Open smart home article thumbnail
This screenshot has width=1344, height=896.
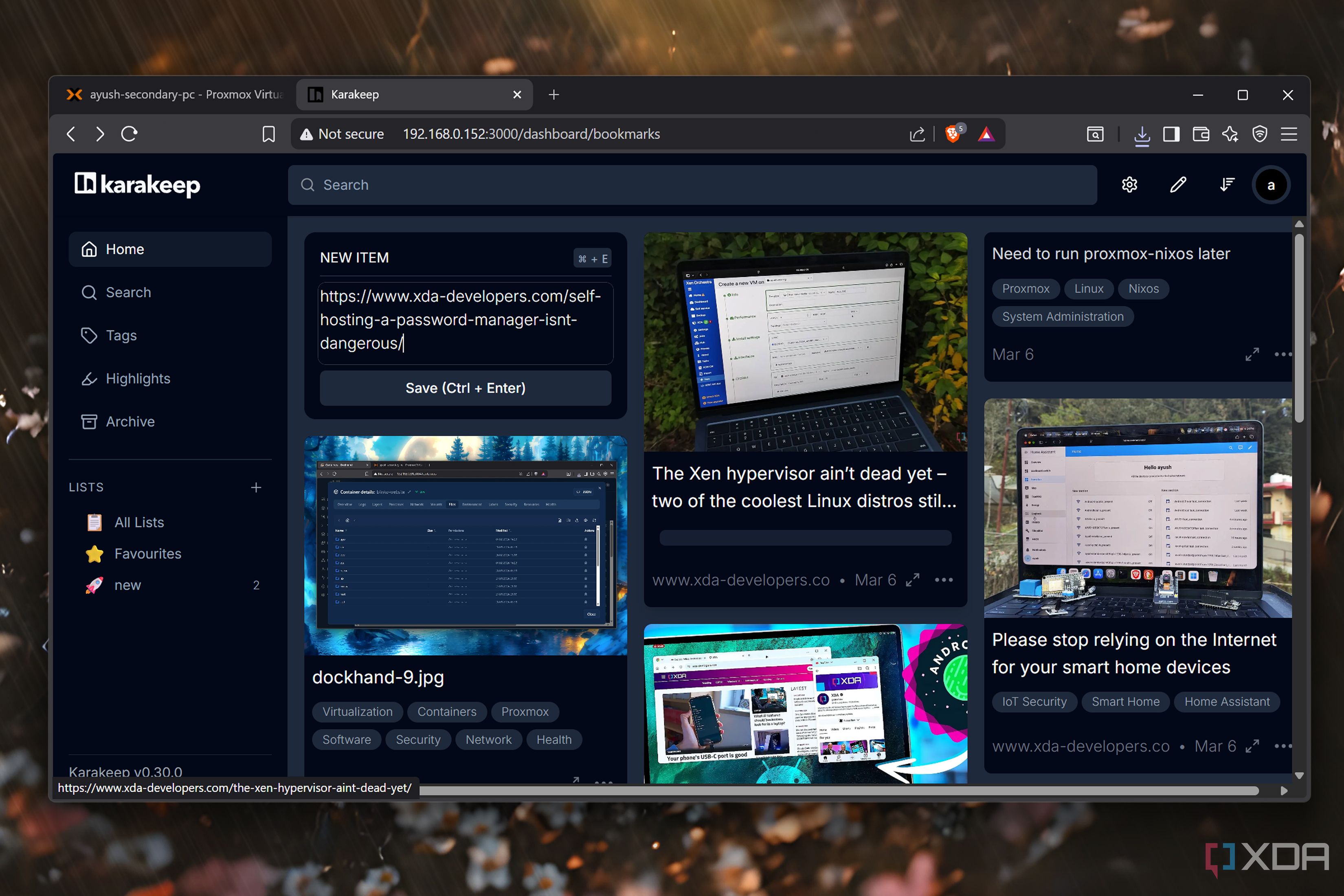tap(1138, 508)
